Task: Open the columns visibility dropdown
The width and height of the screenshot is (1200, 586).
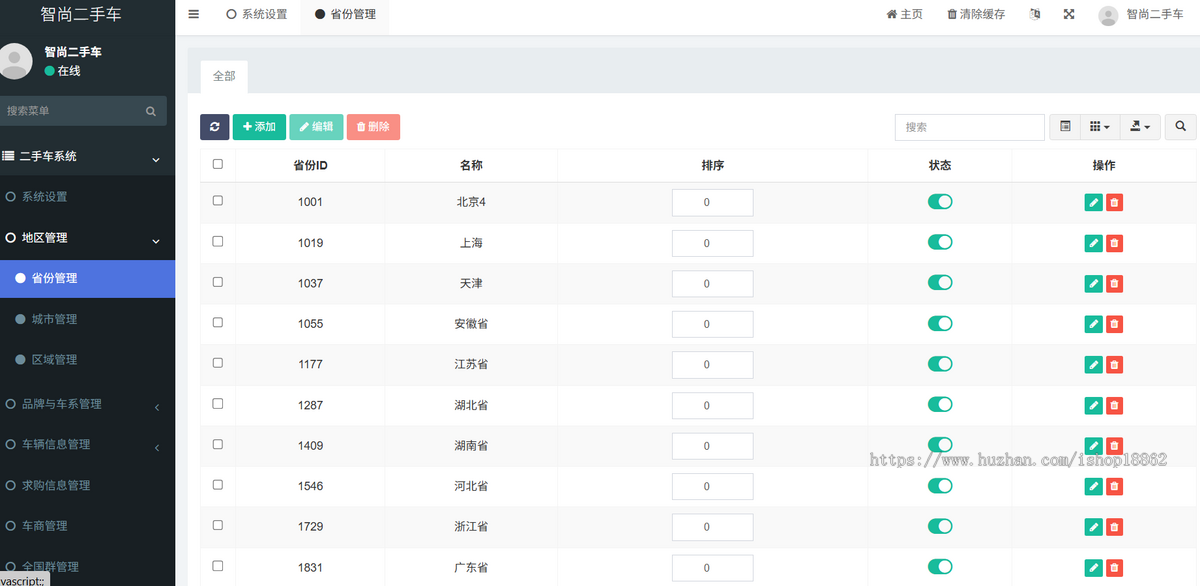Action: tap(1099, 127)
